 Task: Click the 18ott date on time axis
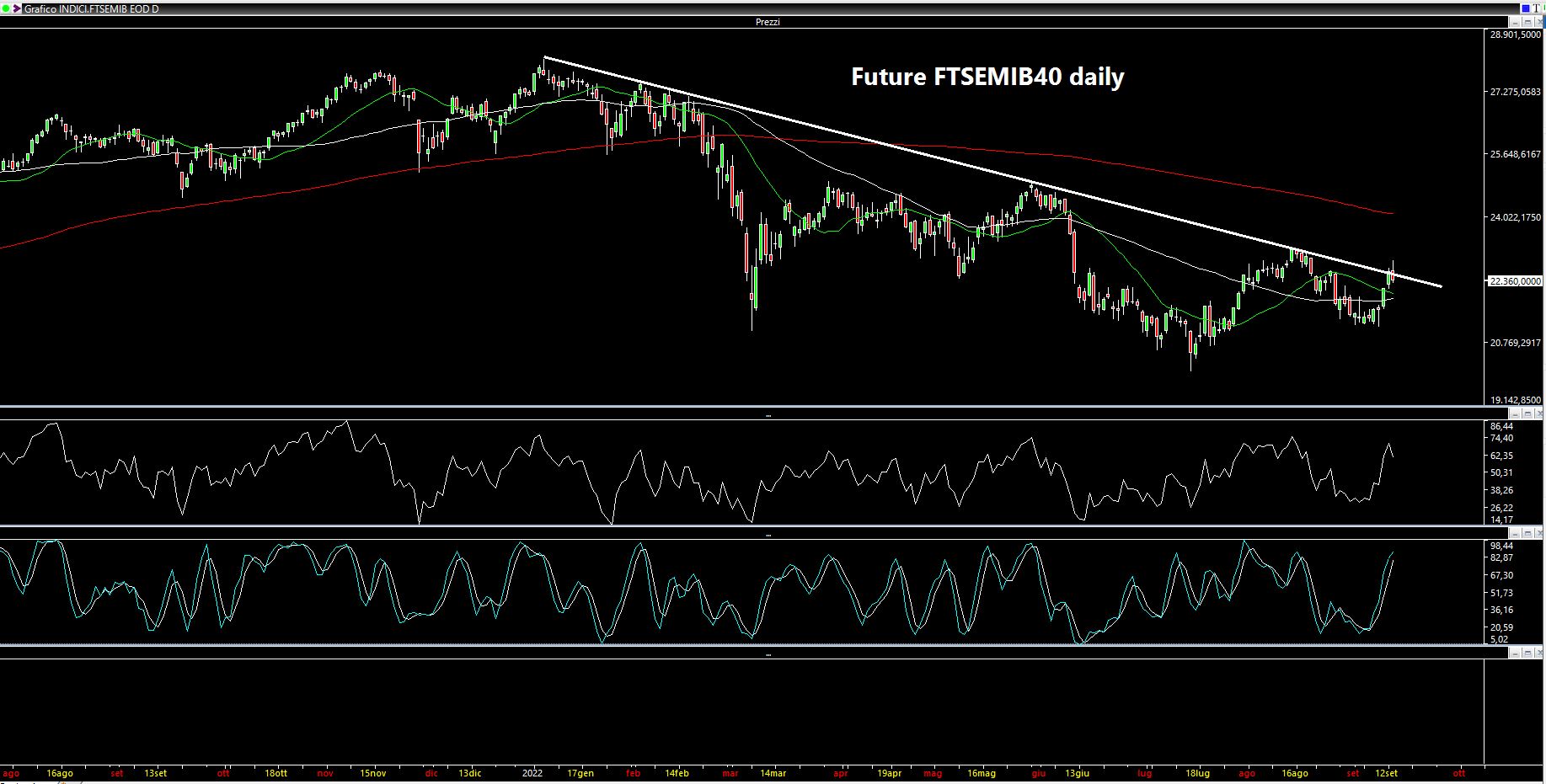pyautogui.click(x=275, y=773)
